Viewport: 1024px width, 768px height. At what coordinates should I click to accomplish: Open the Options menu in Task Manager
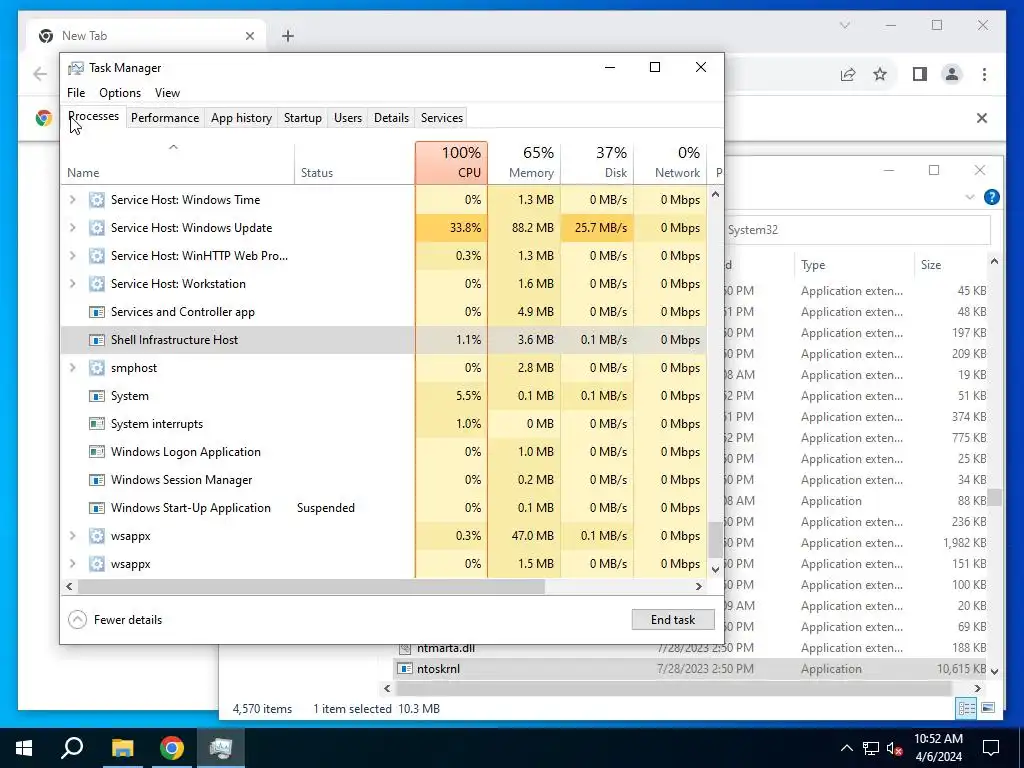(x=120, y=93)
